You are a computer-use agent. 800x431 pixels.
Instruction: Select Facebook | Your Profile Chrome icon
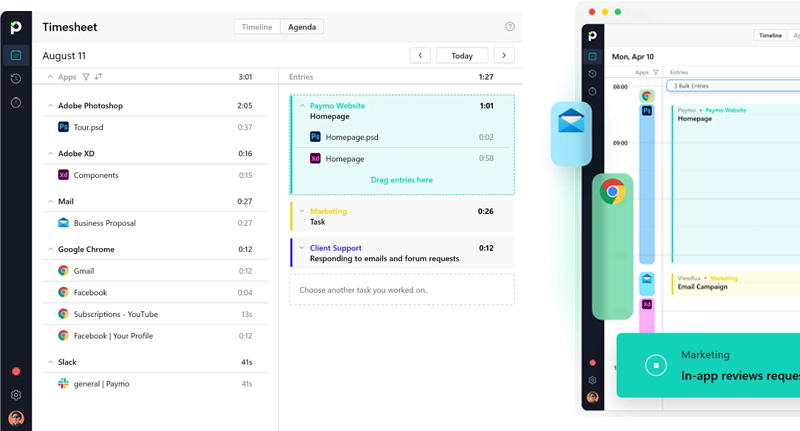[63, 335]
